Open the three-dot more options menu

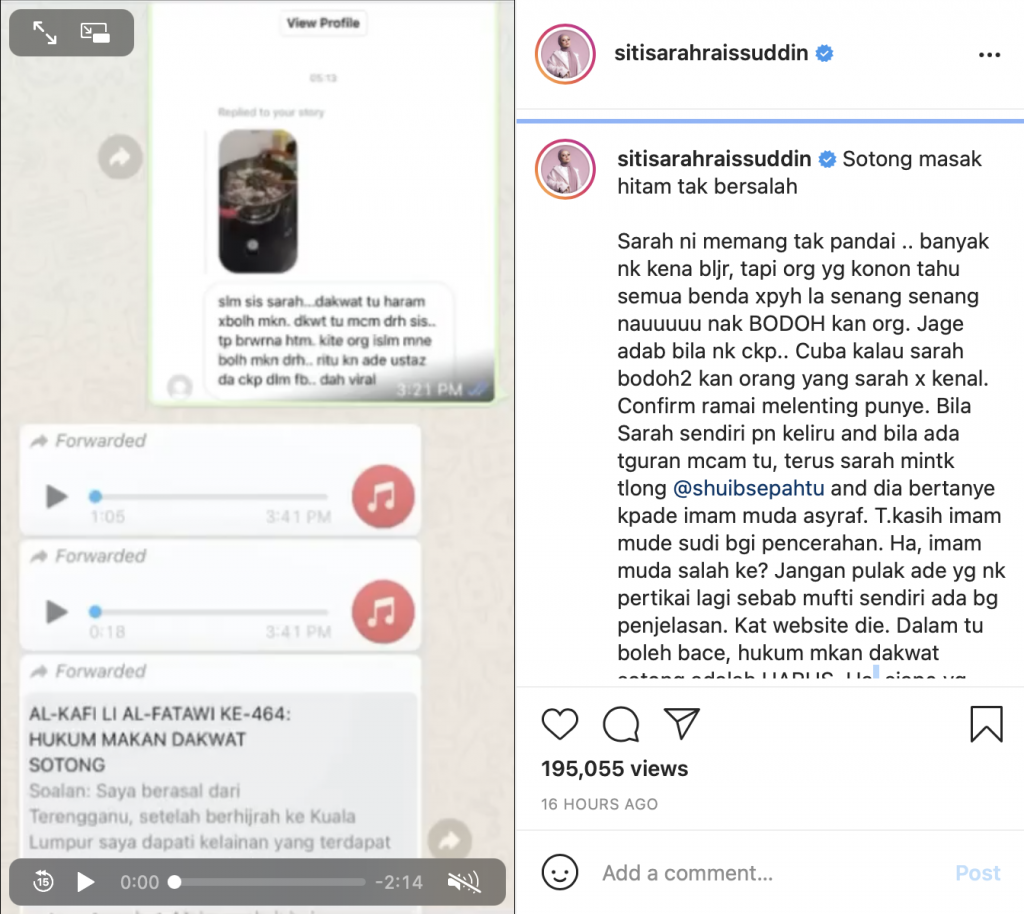(989, 55)
